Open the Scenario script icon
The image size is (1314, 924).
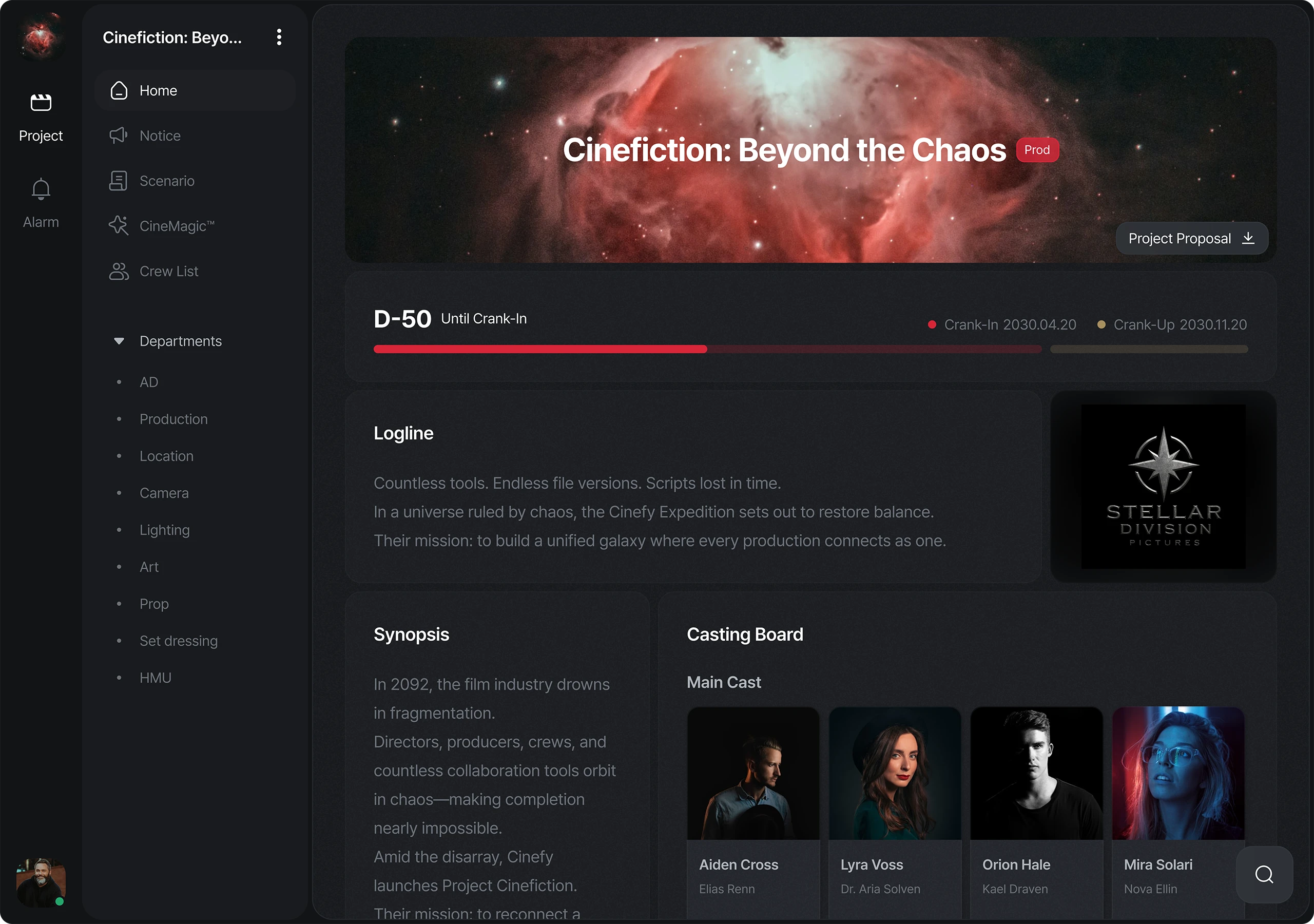(x=119, y=181)
